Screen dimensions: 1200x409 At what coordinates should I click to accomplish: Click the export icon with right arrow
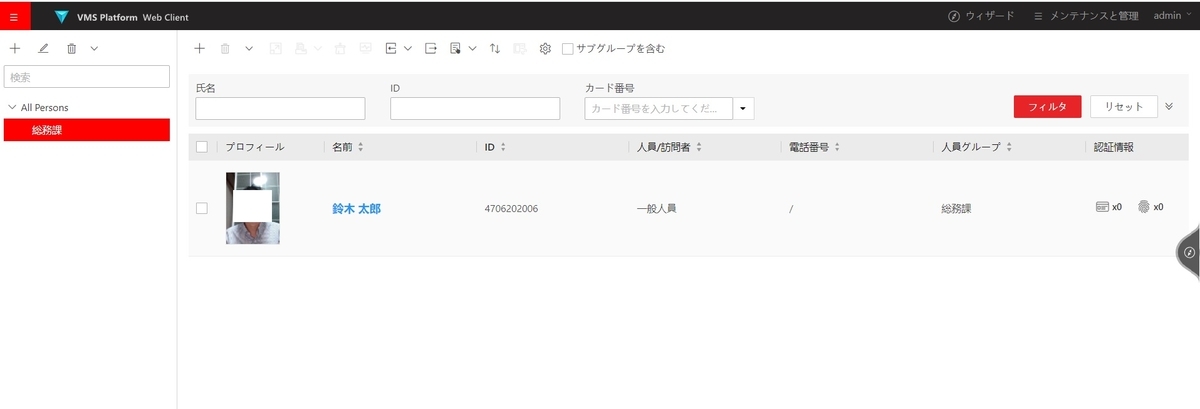pyautogui.click(x=431, y=48)
